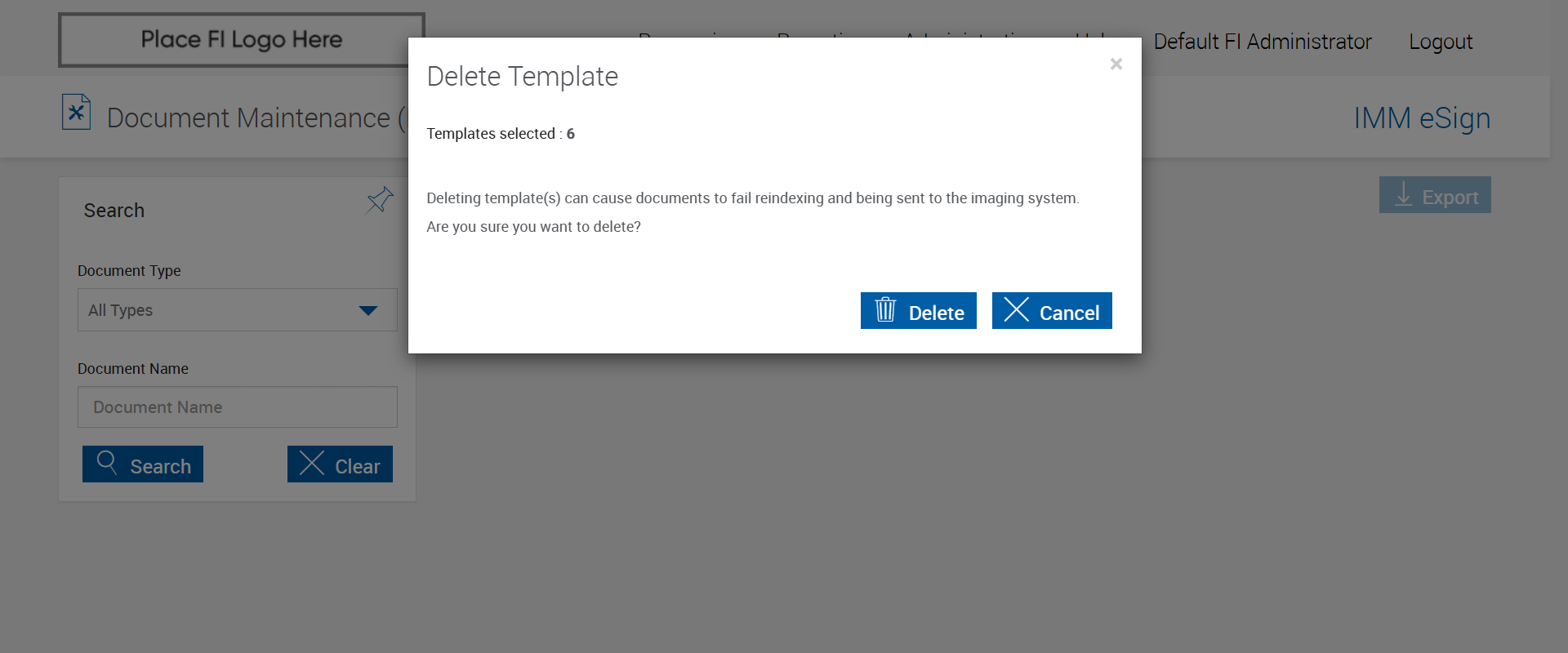Click the magnifier icon on Search button
1568x653 pixels.
pyautogui.click(x=107, y=463)
